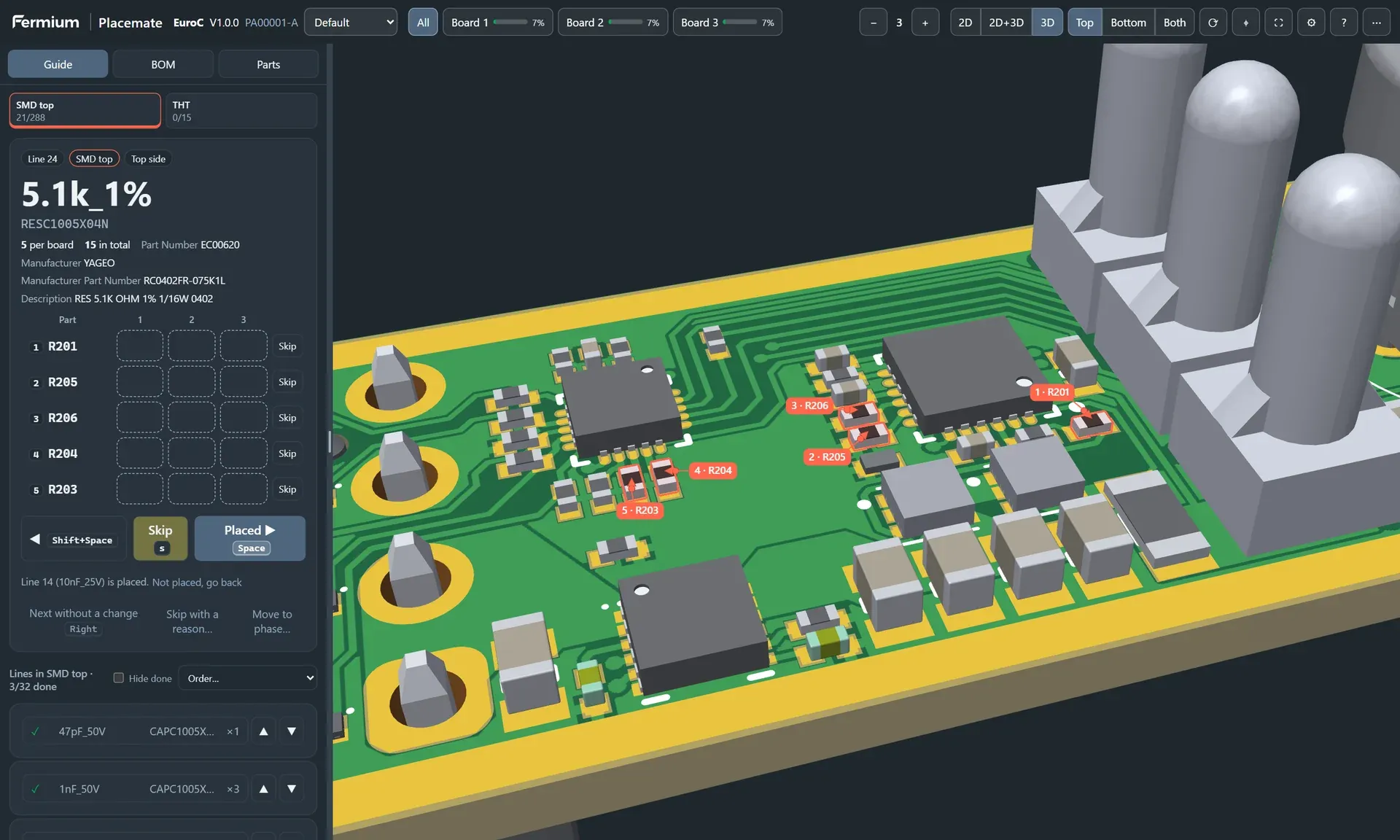Move 1nF_50V line down
This screenshot has height=840, width=1400.
[292, 788]
